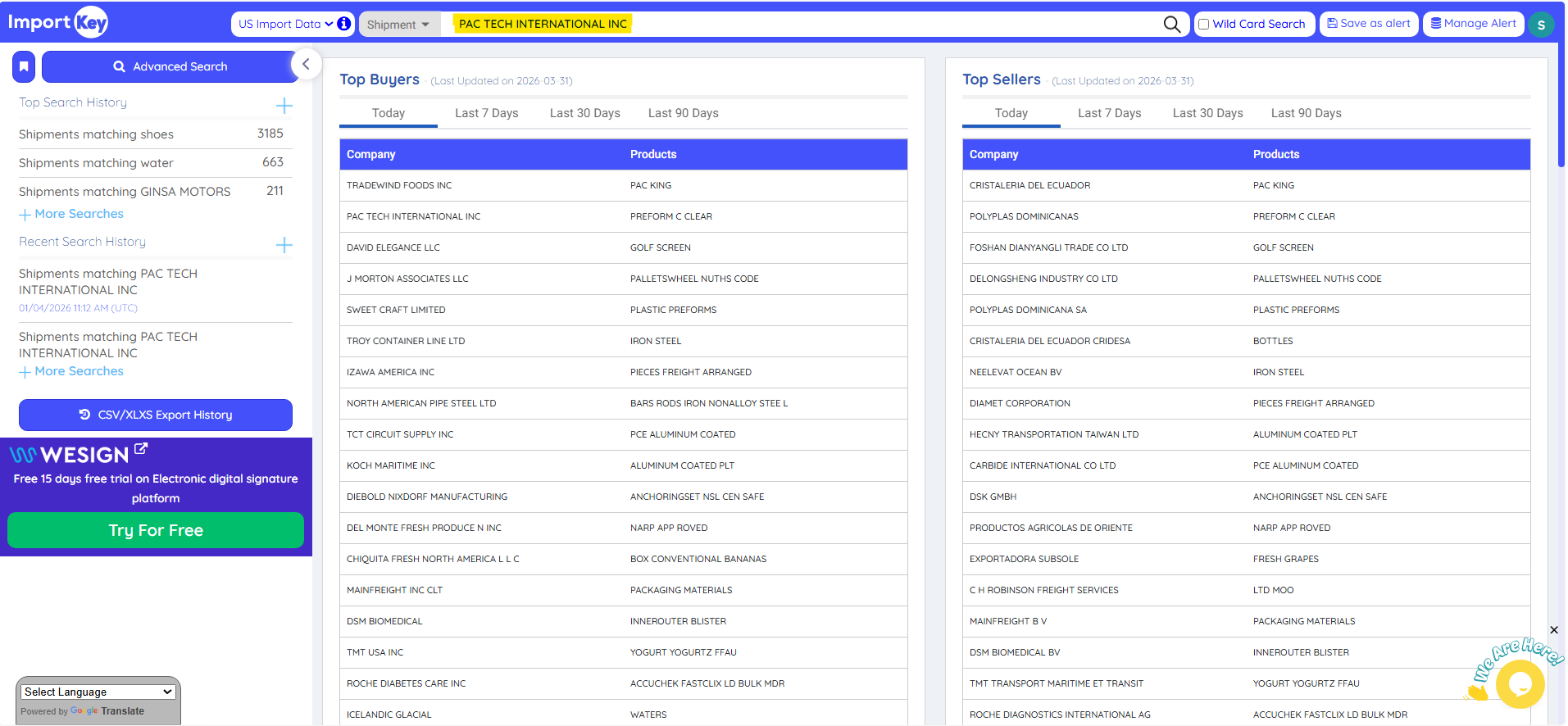Switch Top Sellers to Last 30 Days
The height and width of the screenshot is (726, 1568).
pos(1207,113)
